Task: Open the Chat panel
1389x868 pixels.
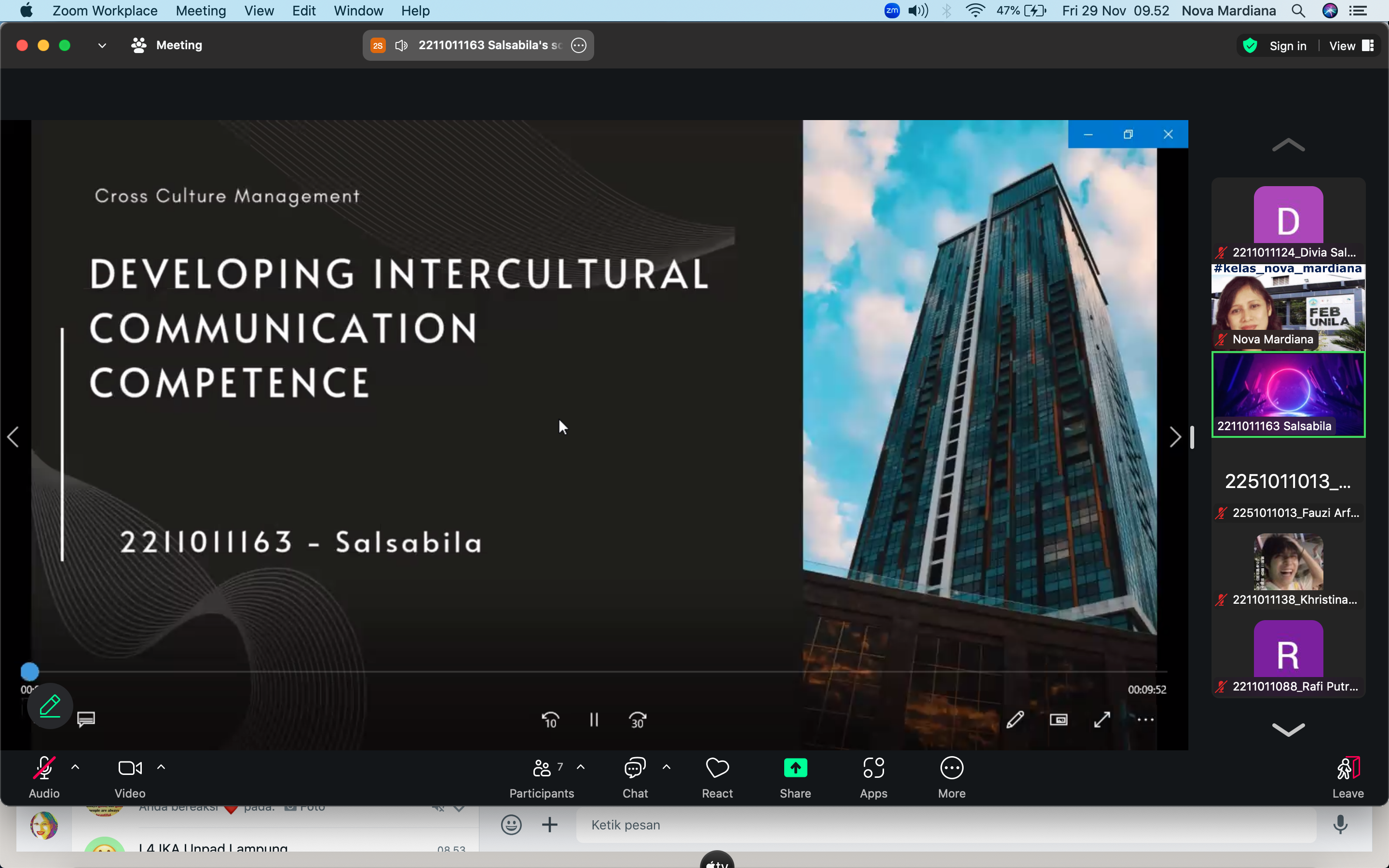Action: (x=635, y=768)
